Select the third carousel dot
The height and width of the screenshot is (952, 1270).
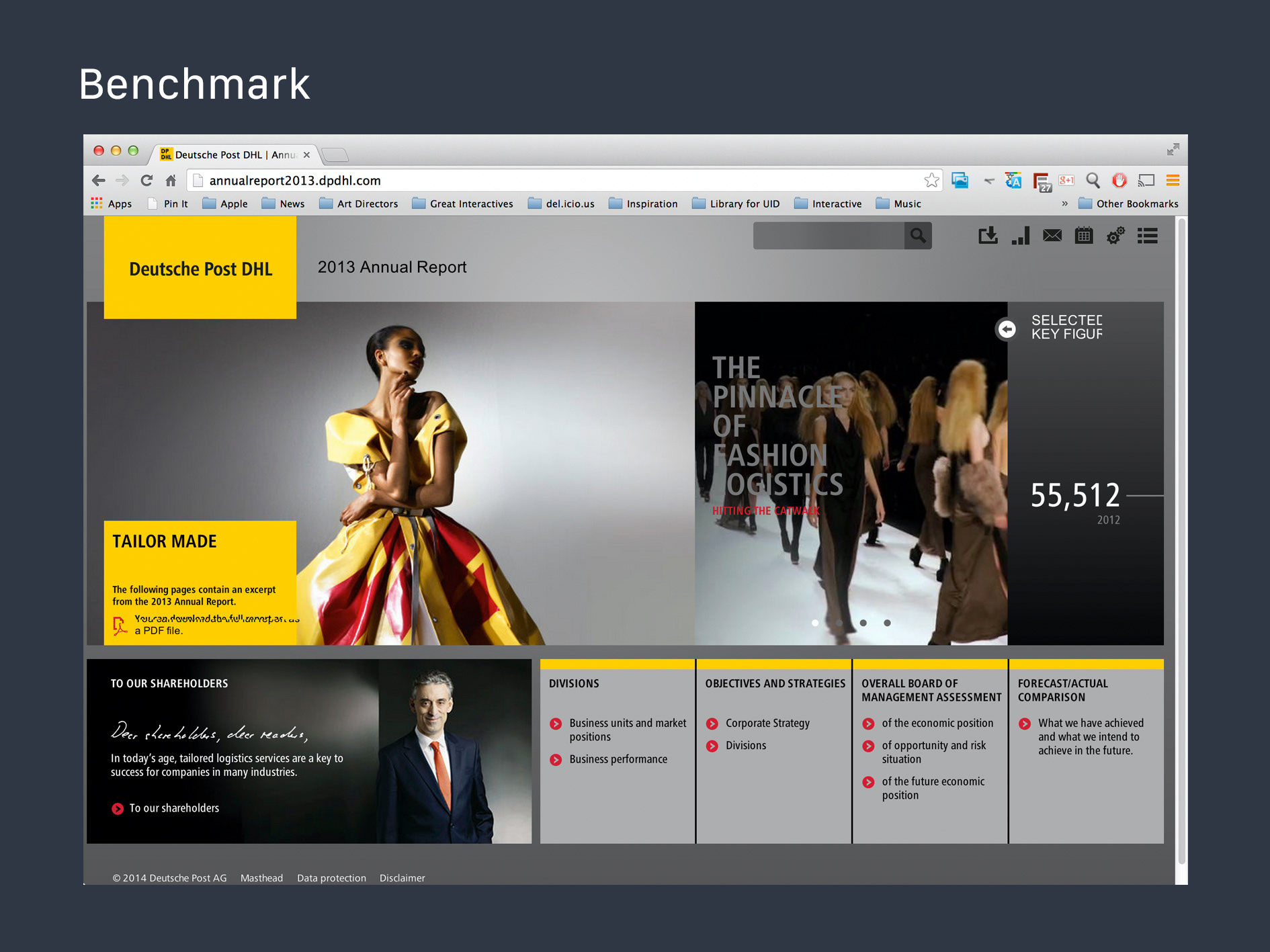tap(863, 623)
